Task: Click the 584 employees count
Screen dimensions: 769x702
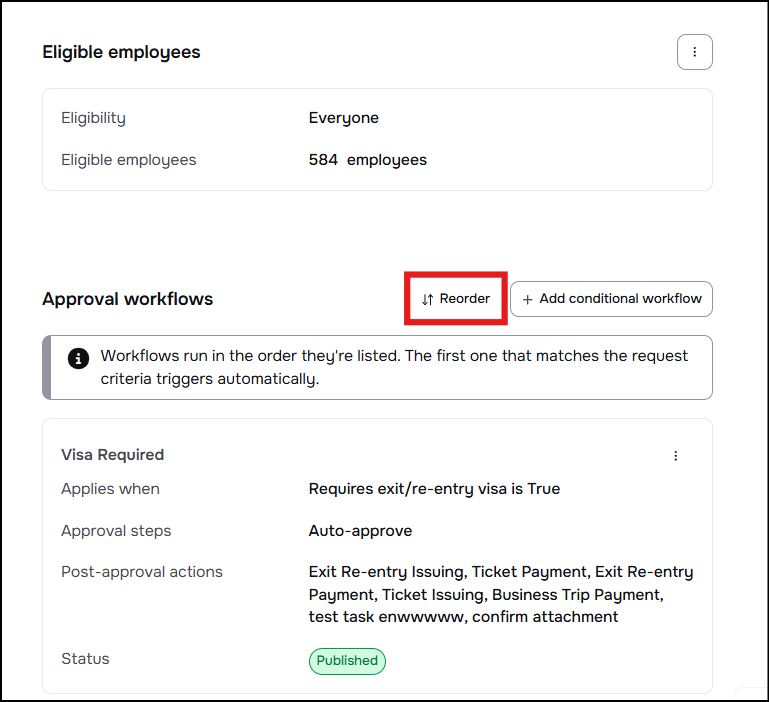Action: coord(367,160)
